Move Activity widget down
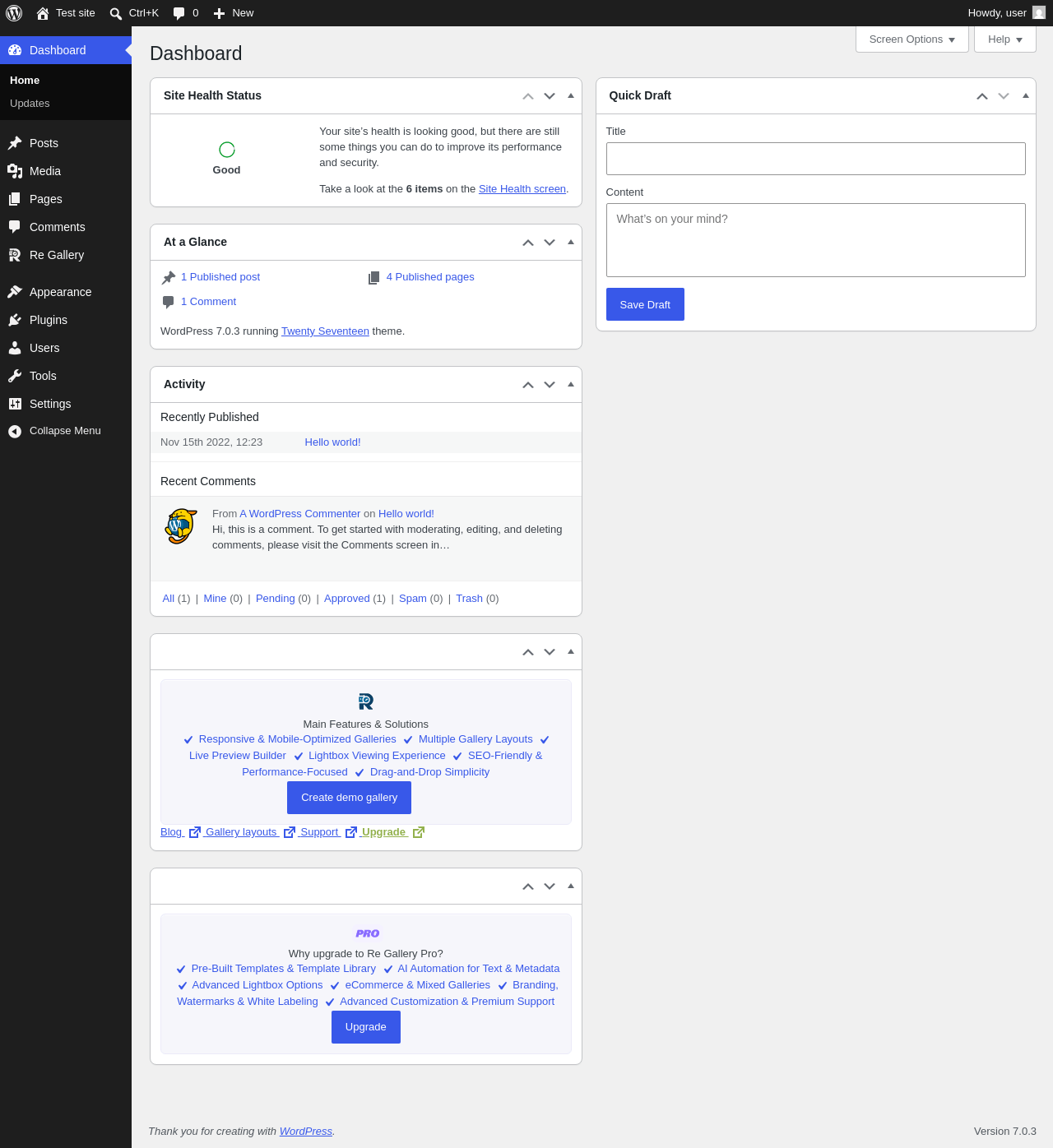1053x1148 pixels. (550, 385)
